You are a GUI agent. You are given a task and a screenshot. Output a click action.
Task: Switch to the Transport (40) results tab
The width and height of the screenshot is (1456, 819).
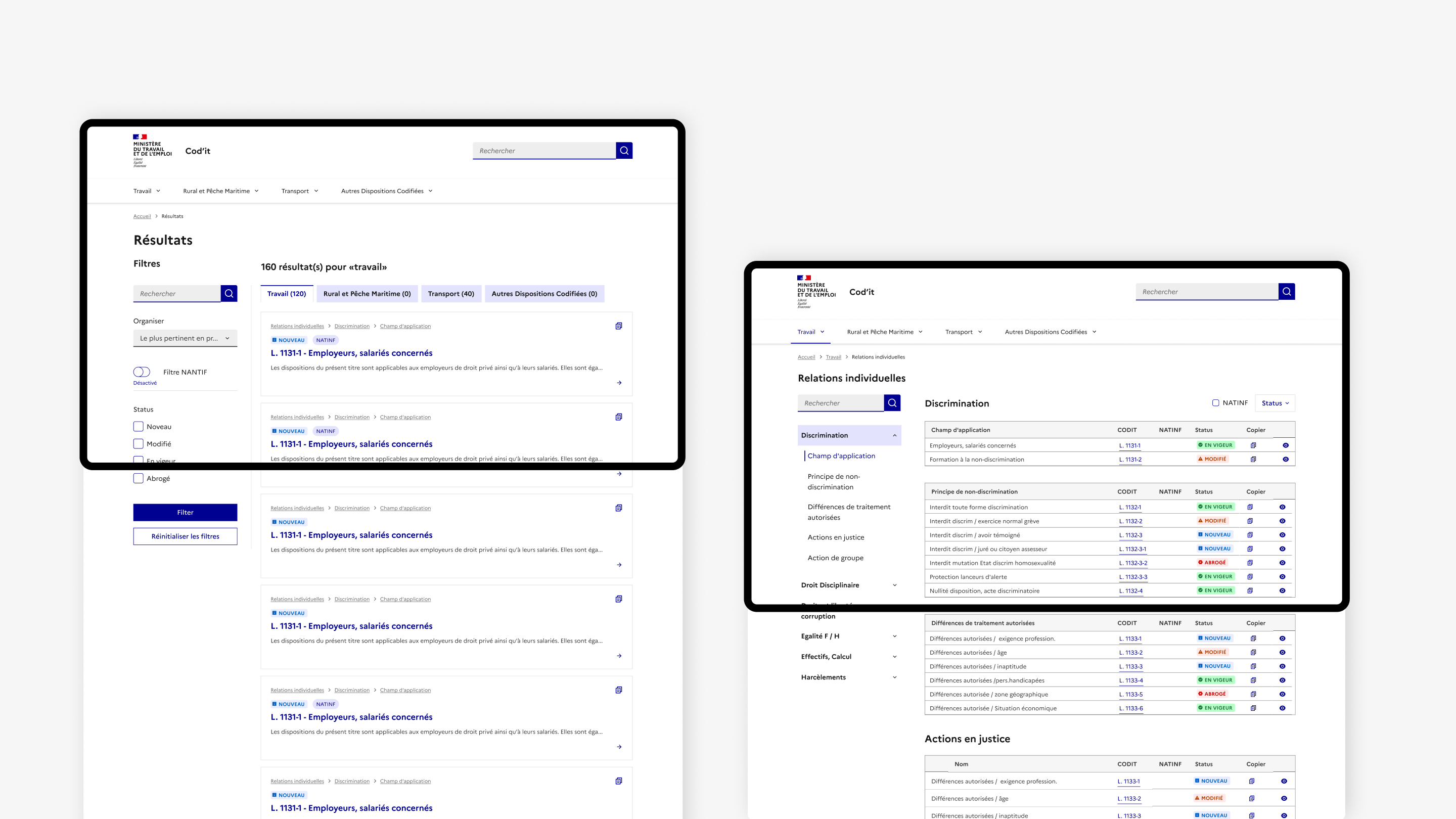click(451, 293)
